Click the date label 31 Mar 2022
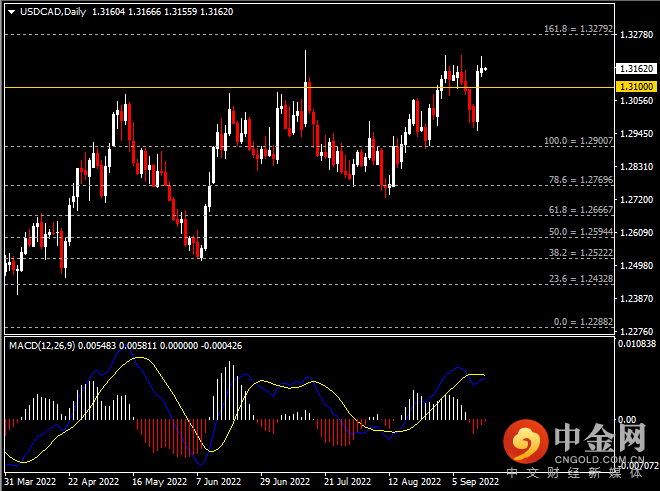This screenshot has height=491, width=660. point(30,482)
